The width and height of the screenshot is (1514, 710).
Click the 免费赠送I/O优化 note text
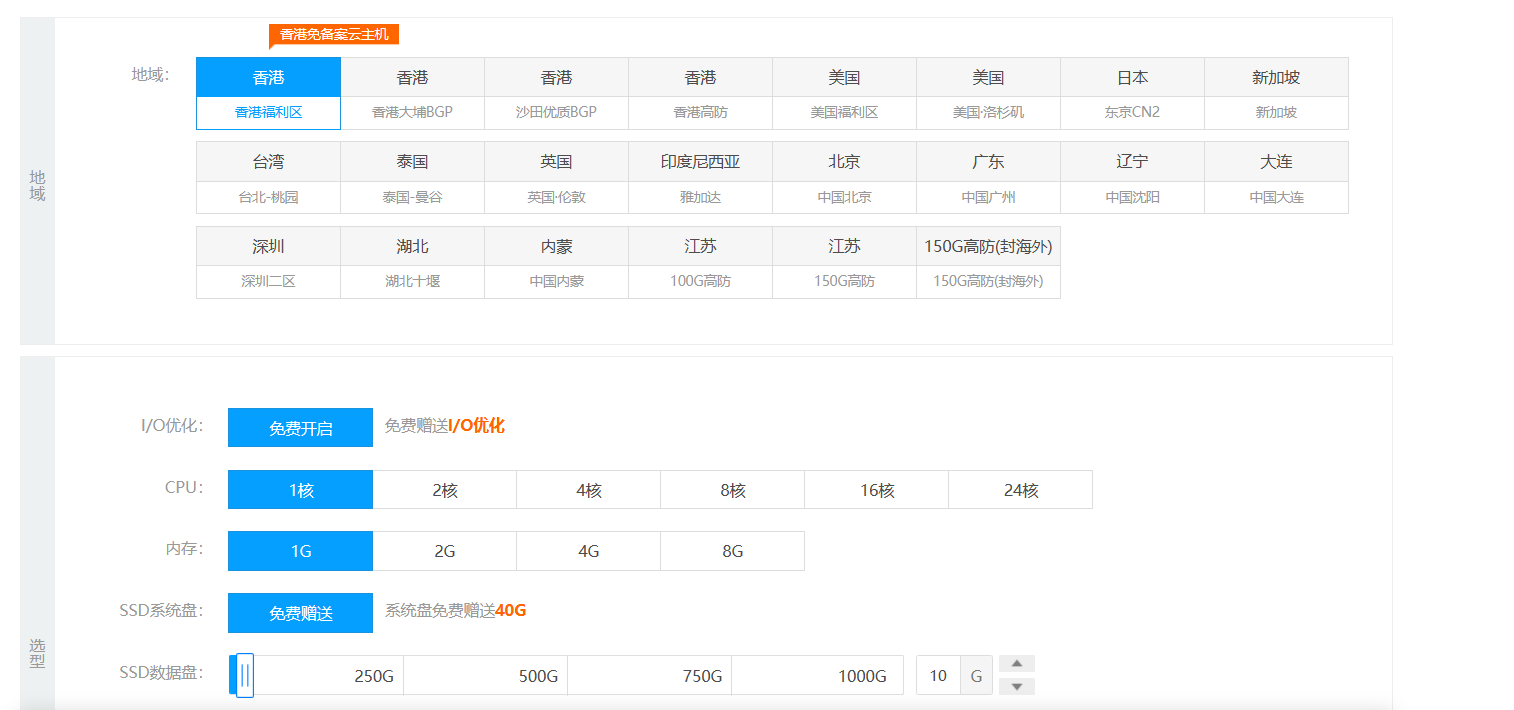coord(445,426)
